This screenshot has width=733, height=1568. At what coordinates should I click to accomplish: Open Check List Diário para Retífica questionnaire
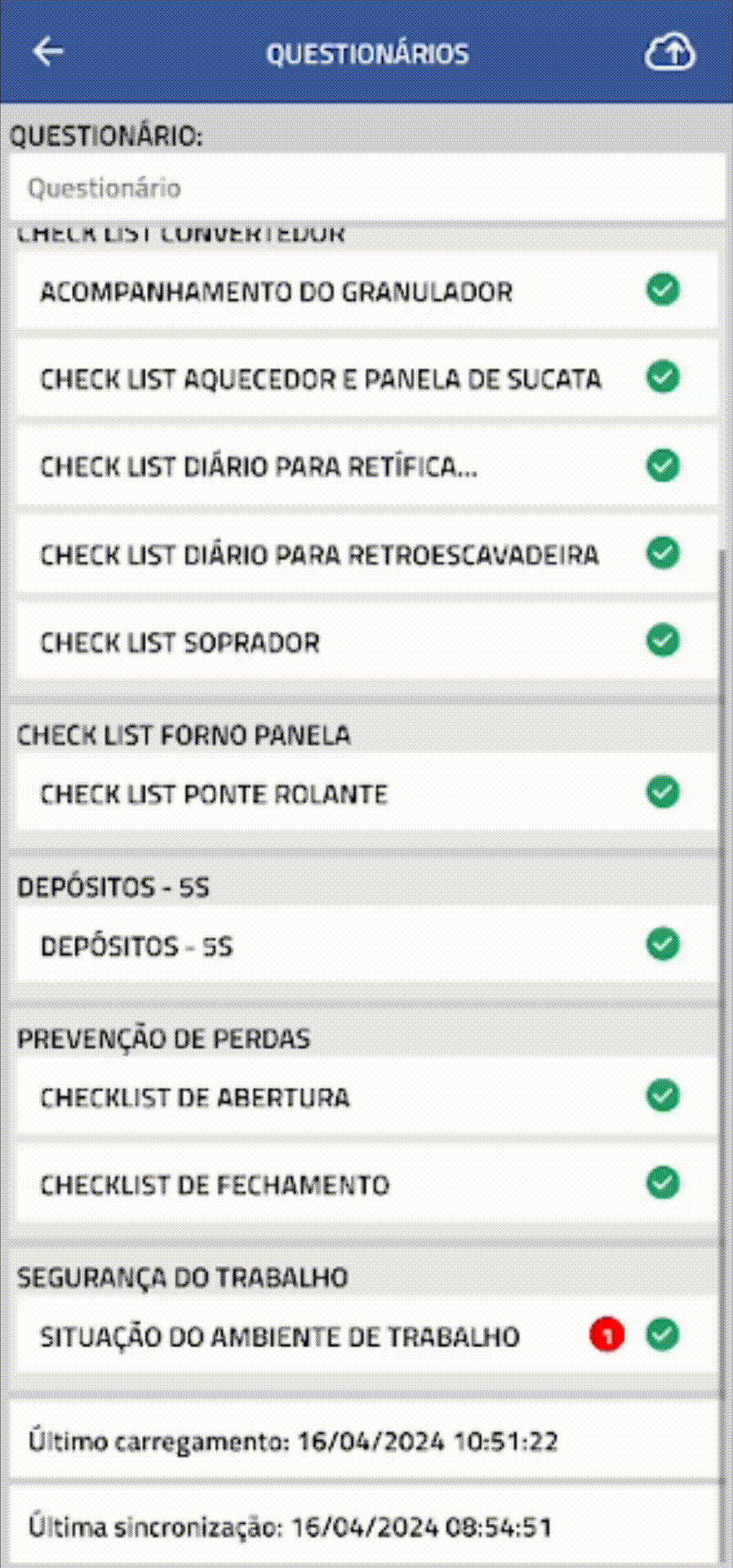point(259,467)
